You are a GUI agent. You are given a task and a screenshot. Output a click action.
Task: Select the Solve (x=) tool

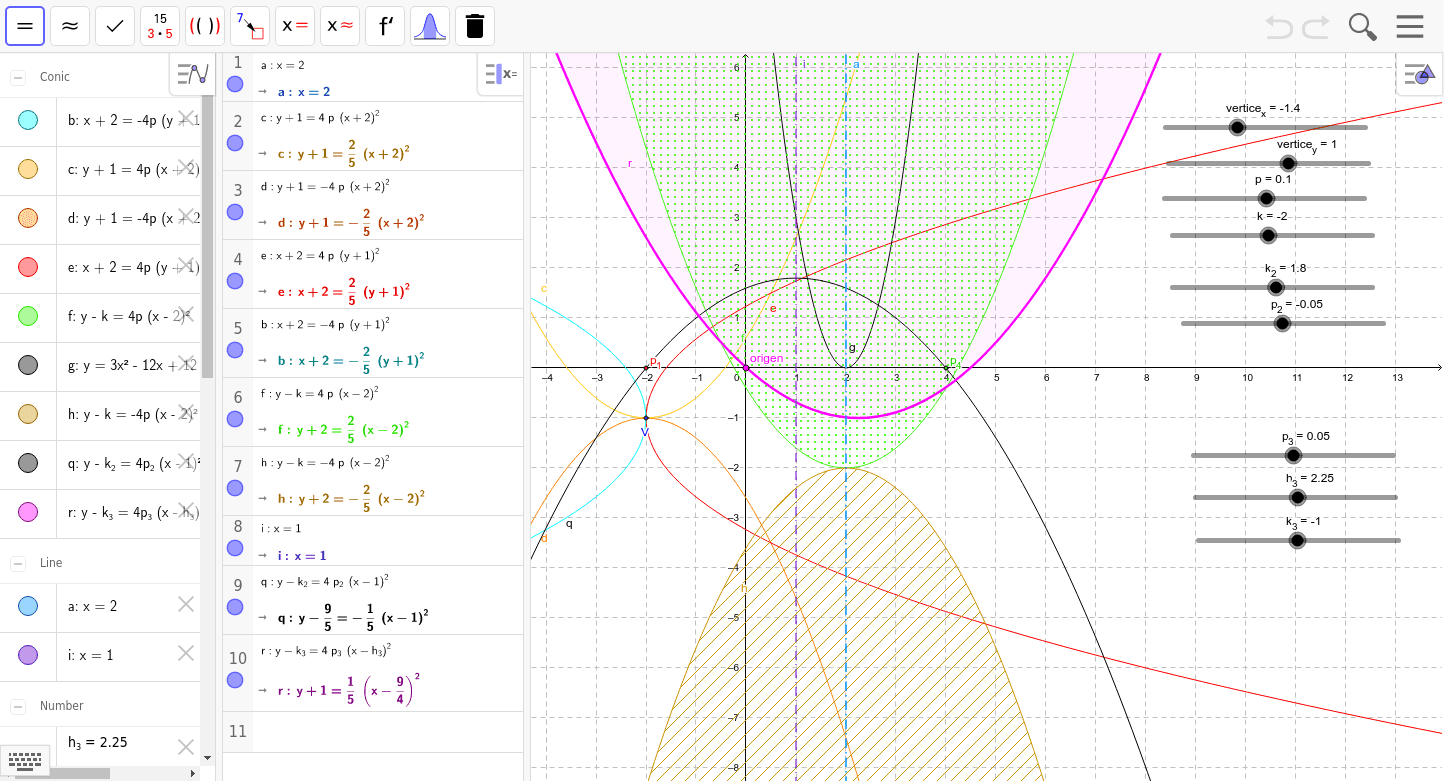pyautogui.click(x=295, y=26)
